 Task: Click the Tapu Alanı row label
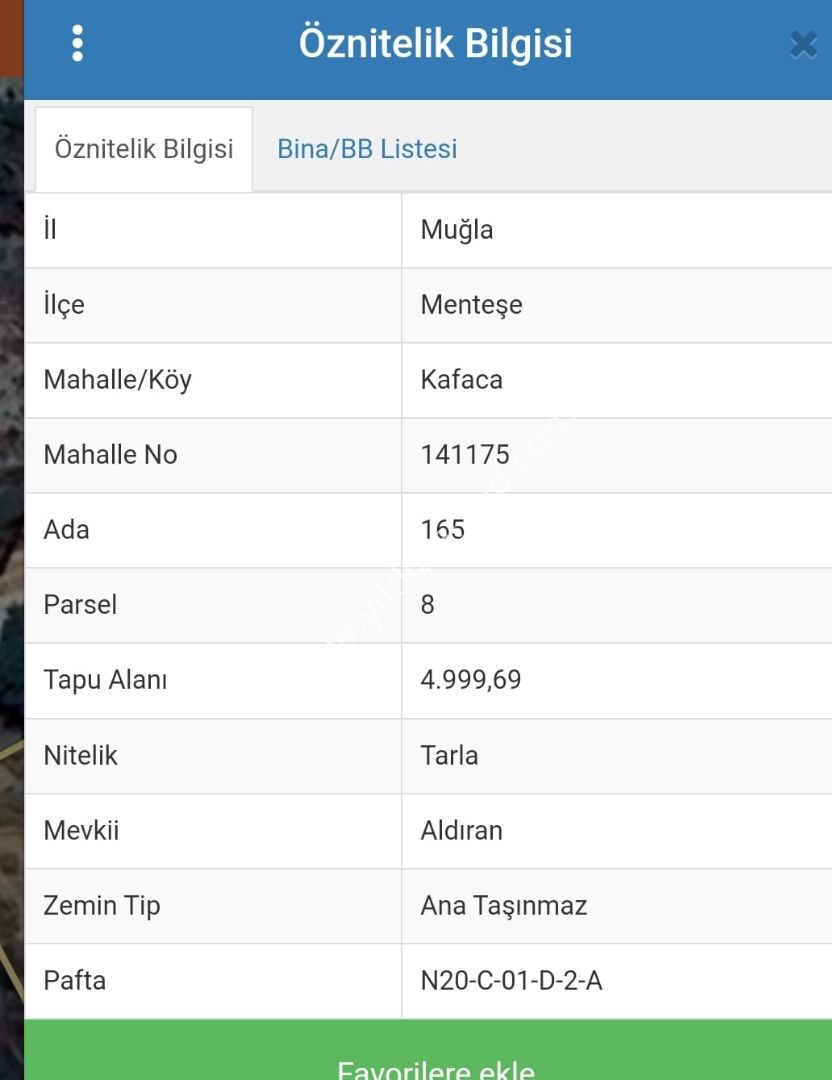[x=105, y=680]
